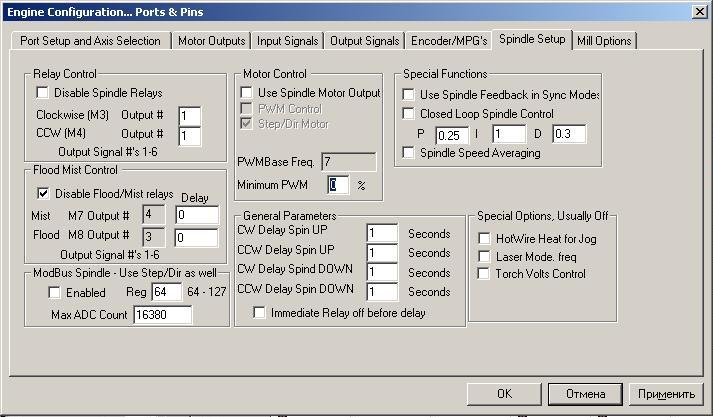Click the greyed Step/Dir Motor checkbox

[246, 124]
